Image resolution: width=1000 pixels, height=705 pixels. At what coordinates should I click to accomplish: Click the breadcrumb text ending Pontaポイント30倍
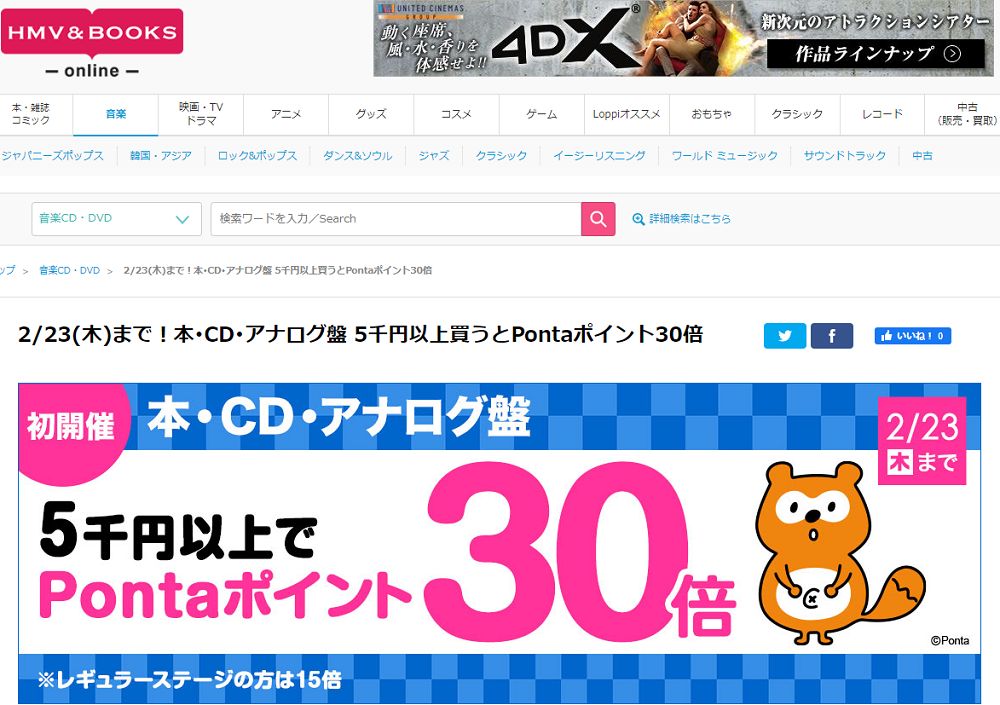pyautogui.click(x=277, y=271)
